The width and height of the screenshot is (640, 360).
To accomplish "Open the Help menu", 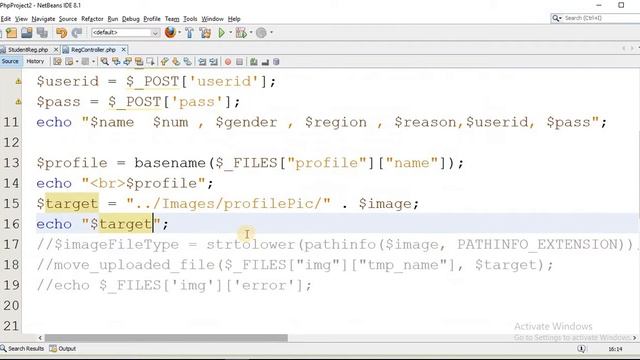I will click(234, 19).
